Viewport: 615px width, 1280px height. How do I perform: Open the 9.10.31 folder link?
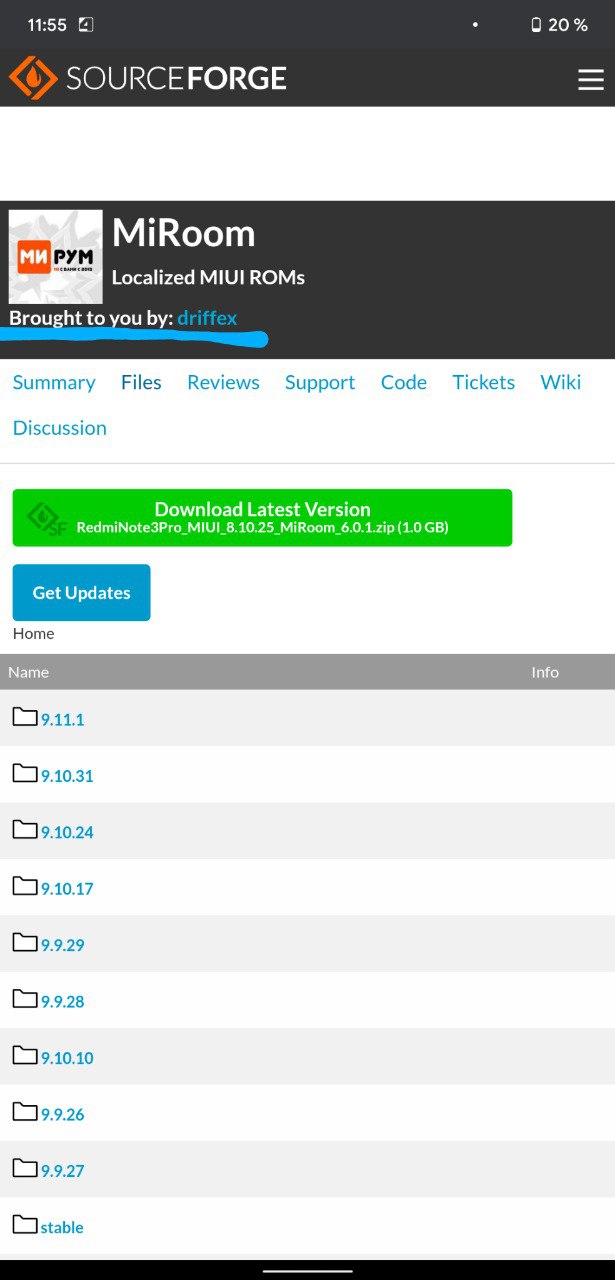(x=67, y=776)
